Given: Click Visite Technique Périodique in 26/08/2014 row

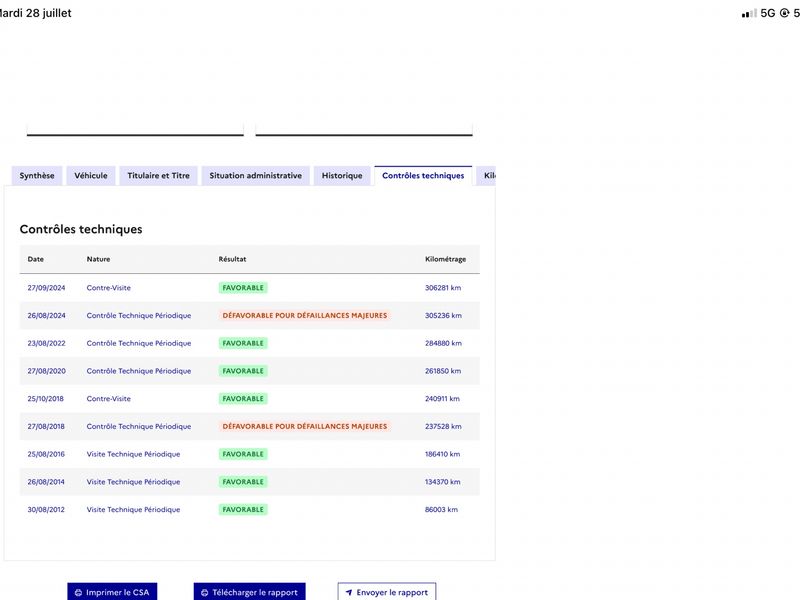Looking at the screenshot, I should point(133,482).
